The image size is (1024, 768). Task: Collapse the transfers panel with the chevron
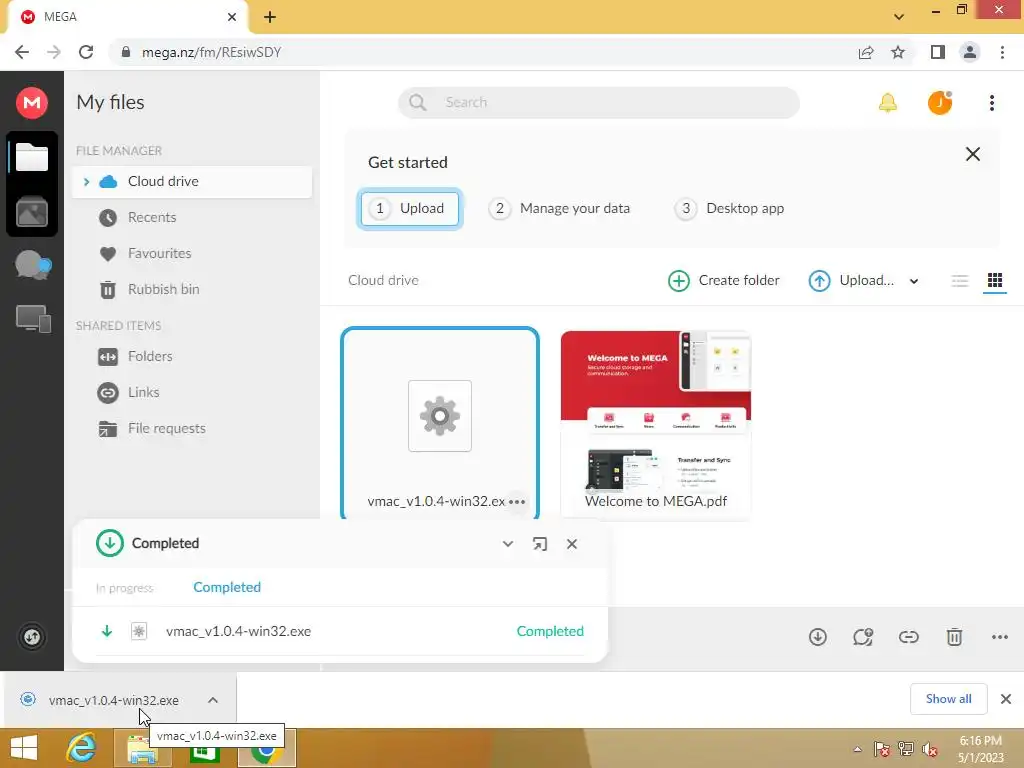tap(507, 544)
